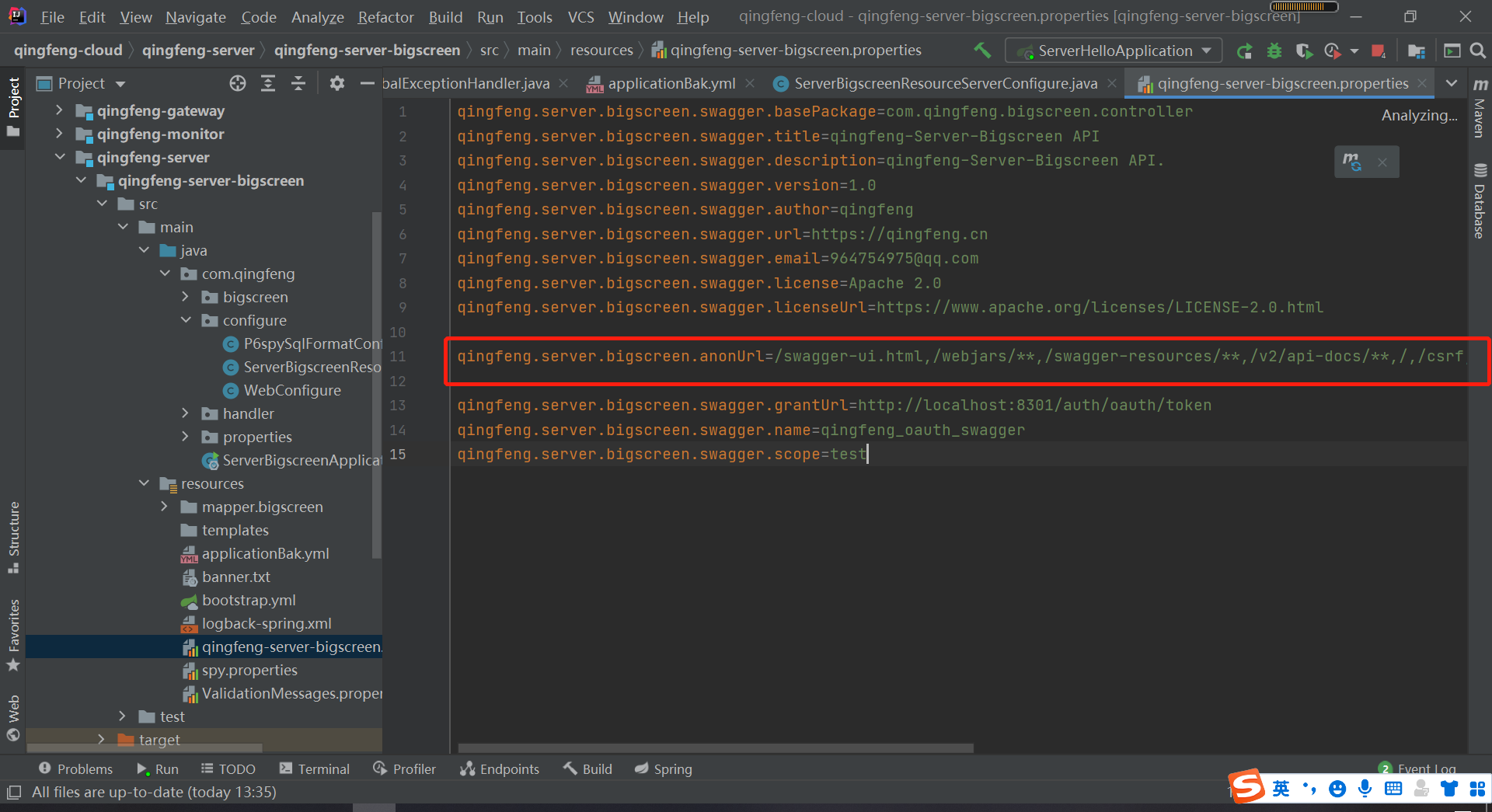Toggle the Project tool window stripe button
1492x812 pixels.
(13, 107)
